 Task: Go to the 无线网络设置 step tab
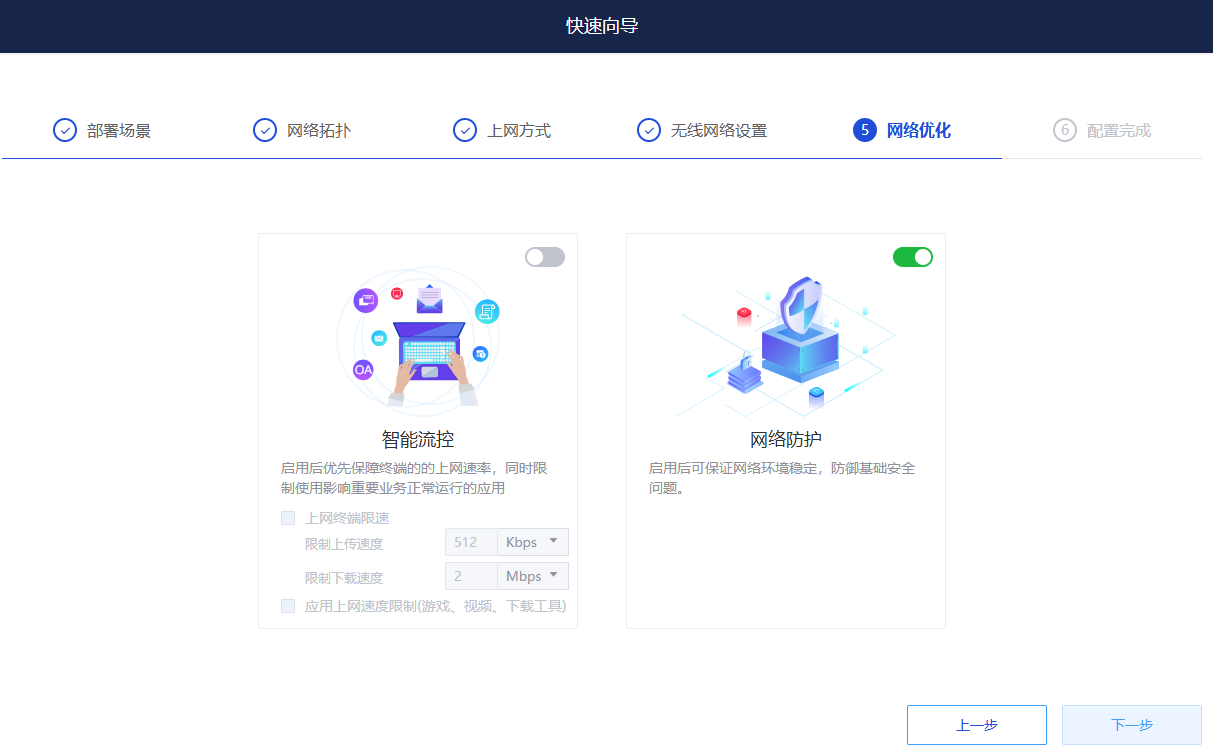[x=718, y=131]
